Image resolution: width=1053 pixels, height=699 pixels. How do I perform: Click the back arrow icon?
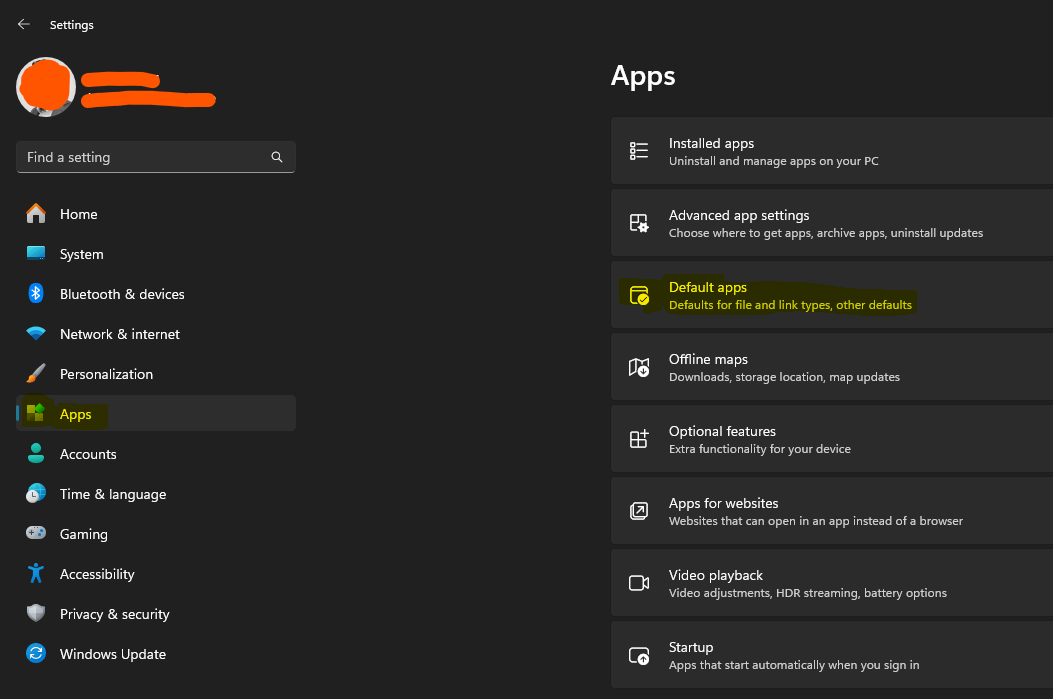pyautogui.click(x=24, y=24)
